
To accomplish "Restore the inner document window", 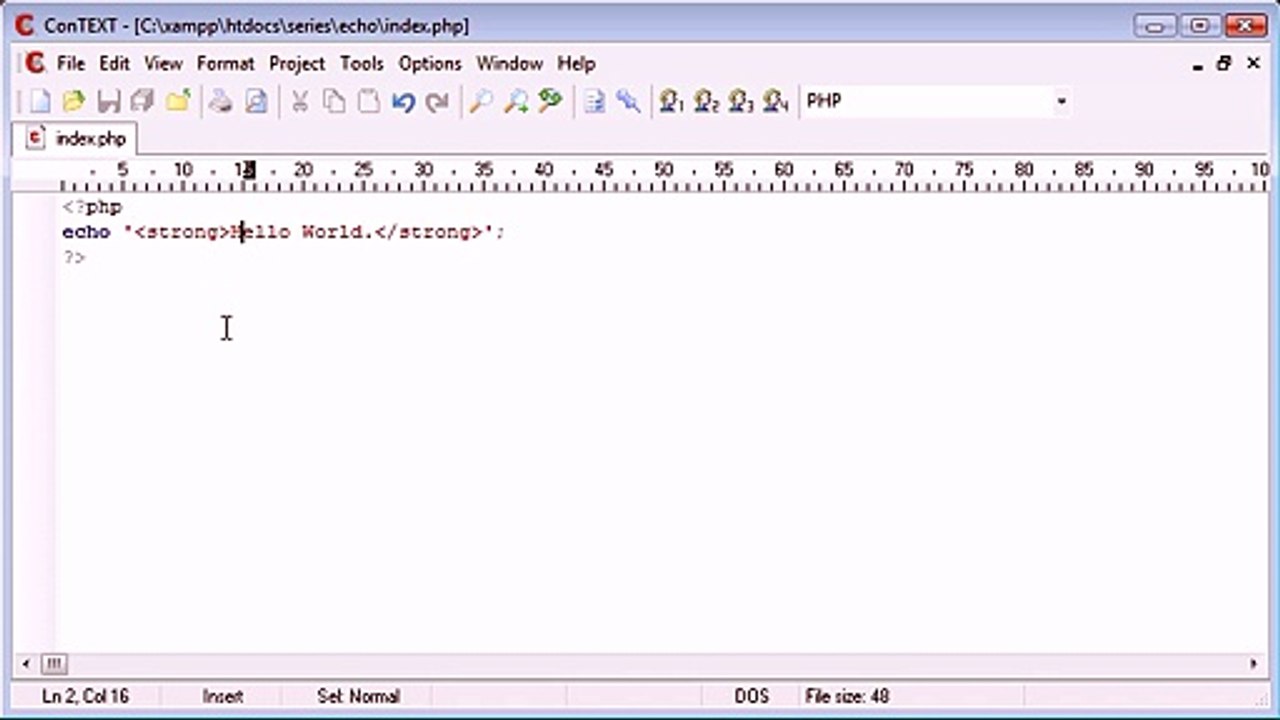I will pos(1224,64).
